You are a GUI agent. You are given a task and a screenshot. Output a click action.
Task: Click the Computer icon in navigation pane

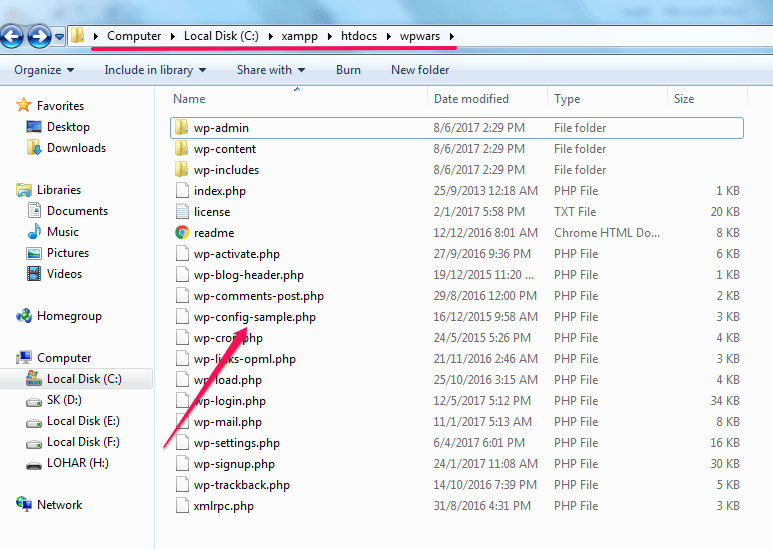click(24, 357)
